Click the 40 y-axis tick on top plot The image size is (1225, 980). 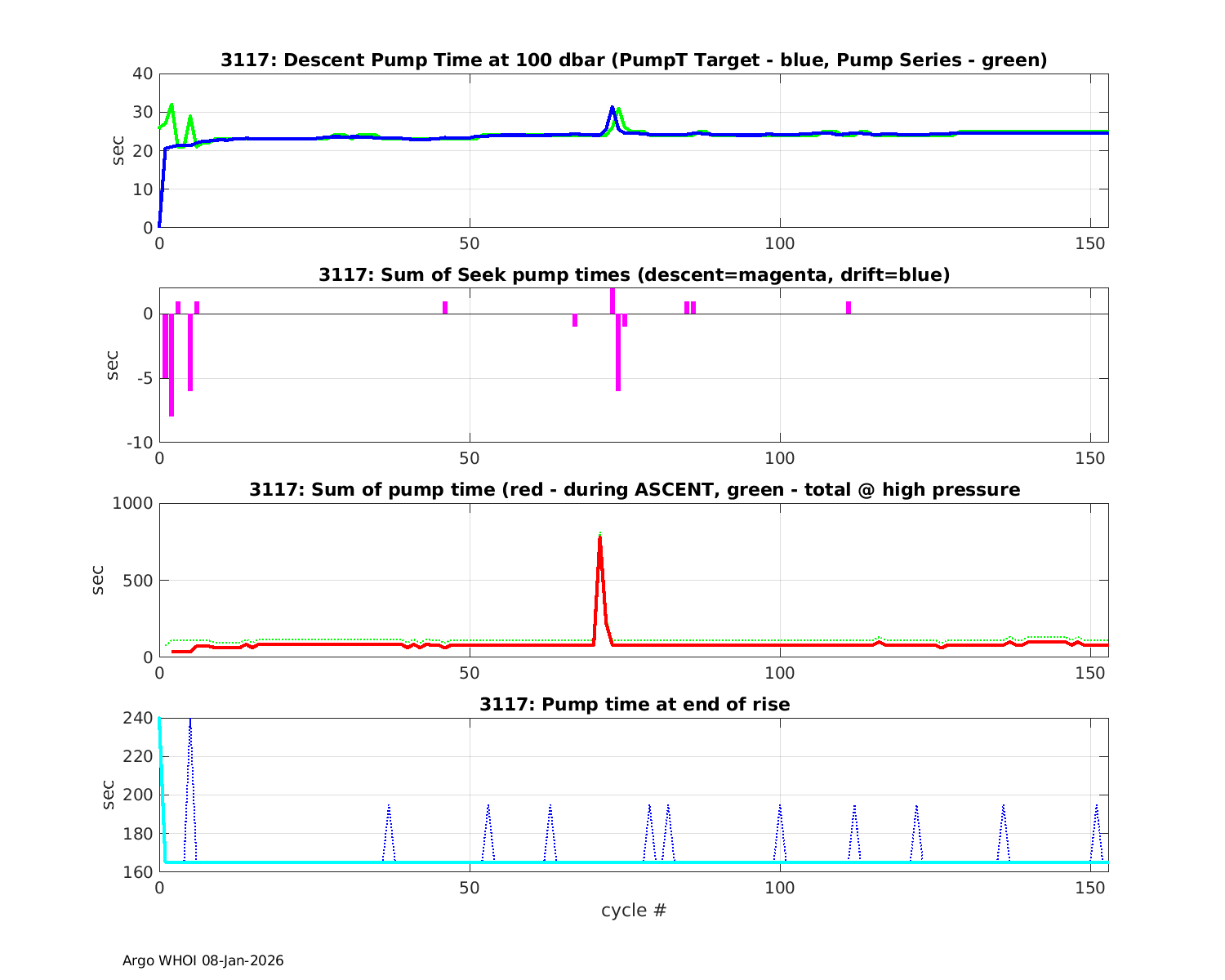click(x=143, y=73)
